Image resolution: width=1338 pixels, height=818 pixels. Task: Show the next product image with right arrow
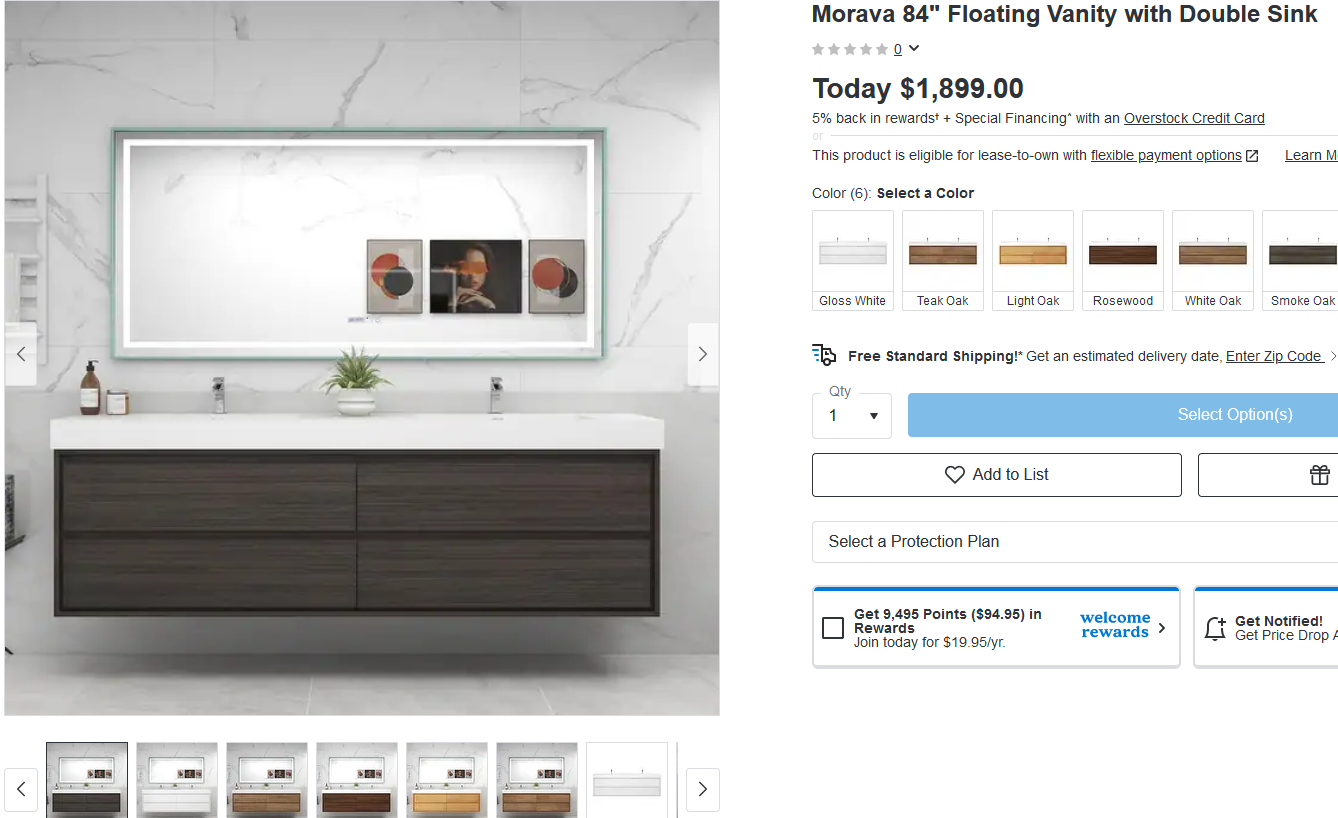pos(702,354)
